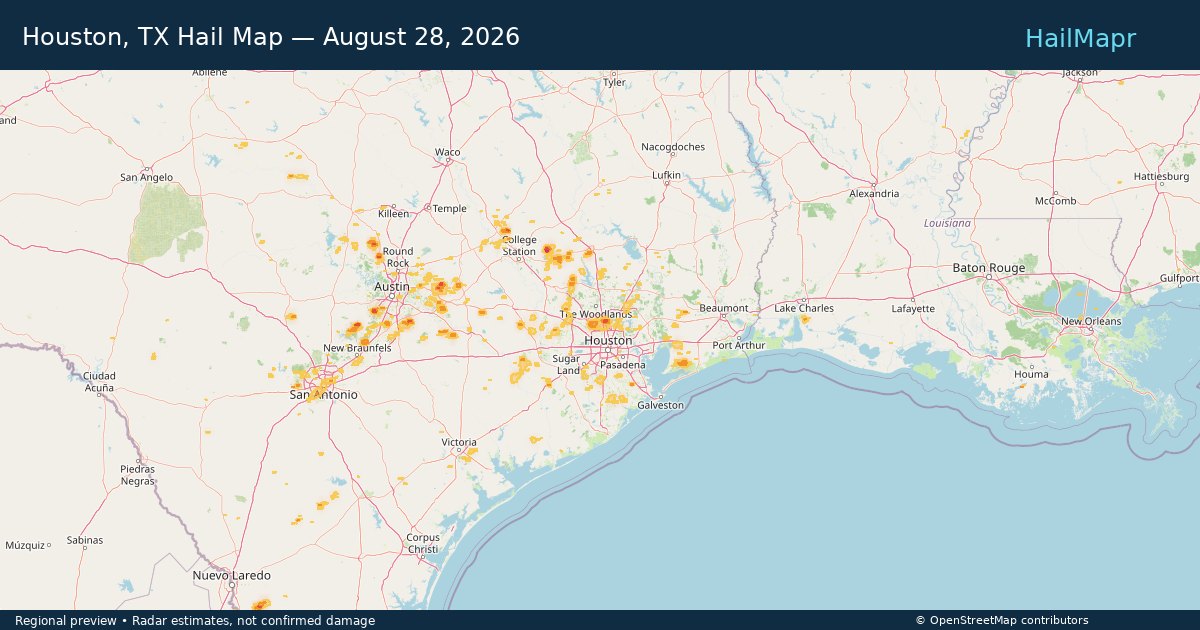Click the New Orleans label
The width and height of the screenshot is (1200, 630).
[x=1091, y=321]
